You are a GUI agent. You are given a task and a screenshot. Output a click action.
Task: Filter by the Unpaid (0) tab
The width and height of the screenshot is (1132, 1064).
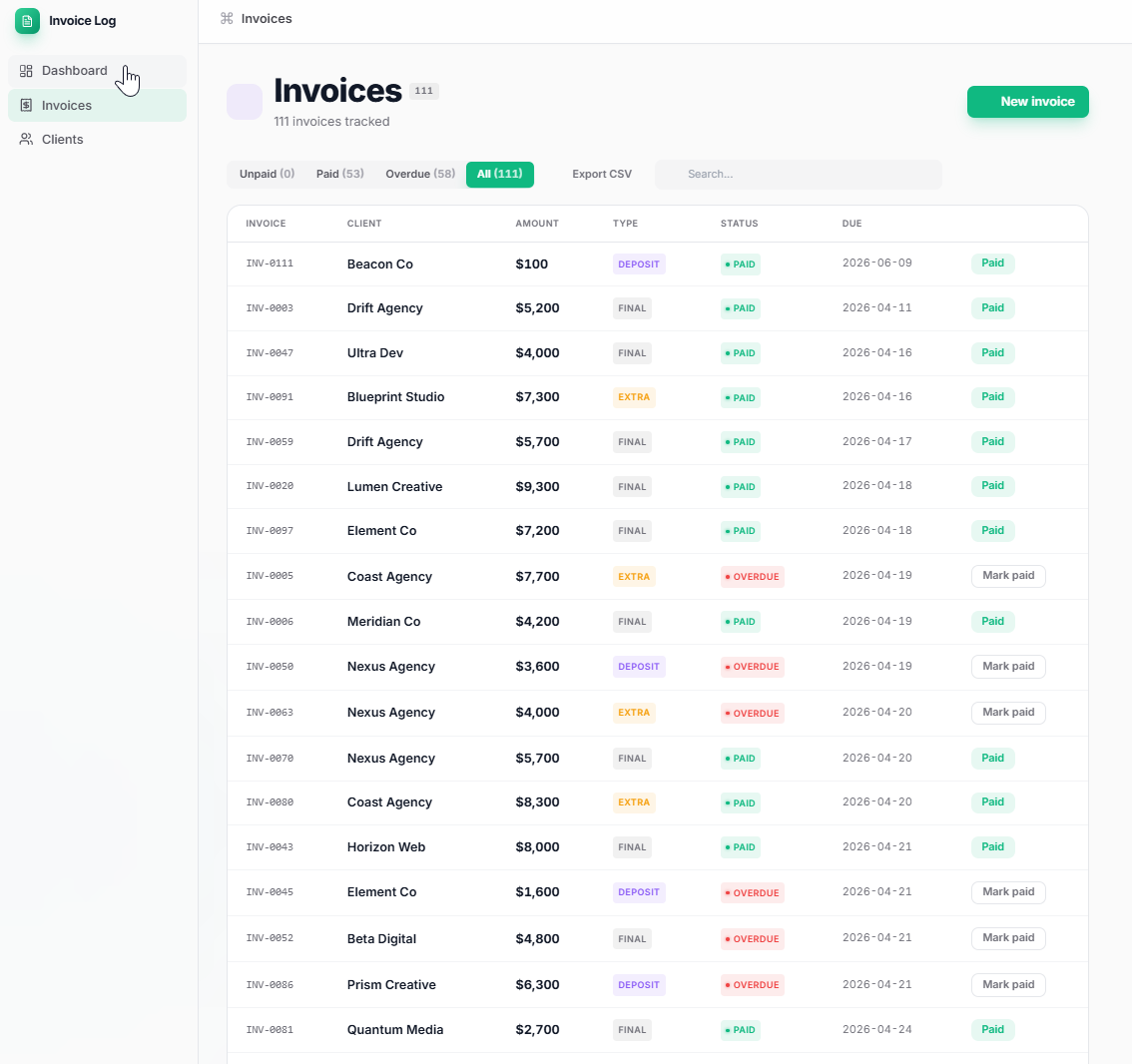click(268, 174)
